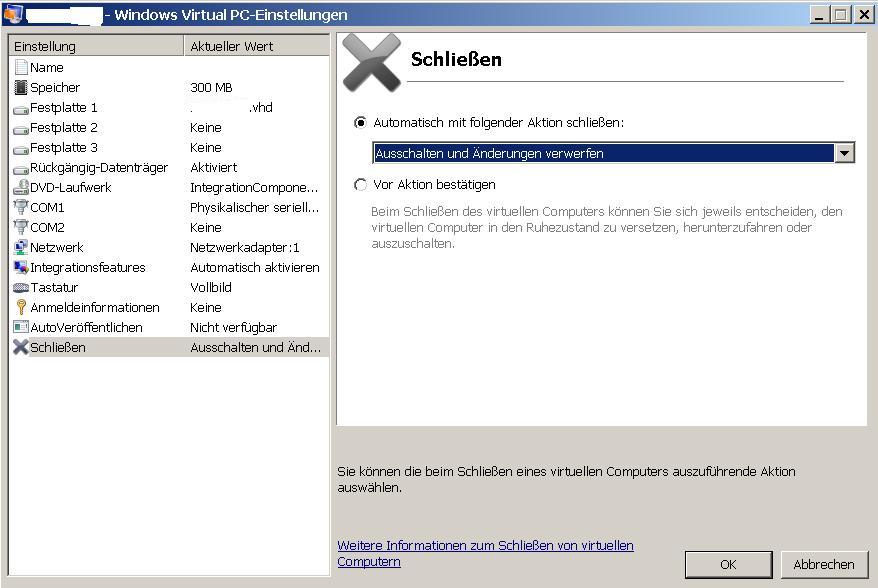
Task: Confirm settings with OK button
Action: tap(728, 564)
